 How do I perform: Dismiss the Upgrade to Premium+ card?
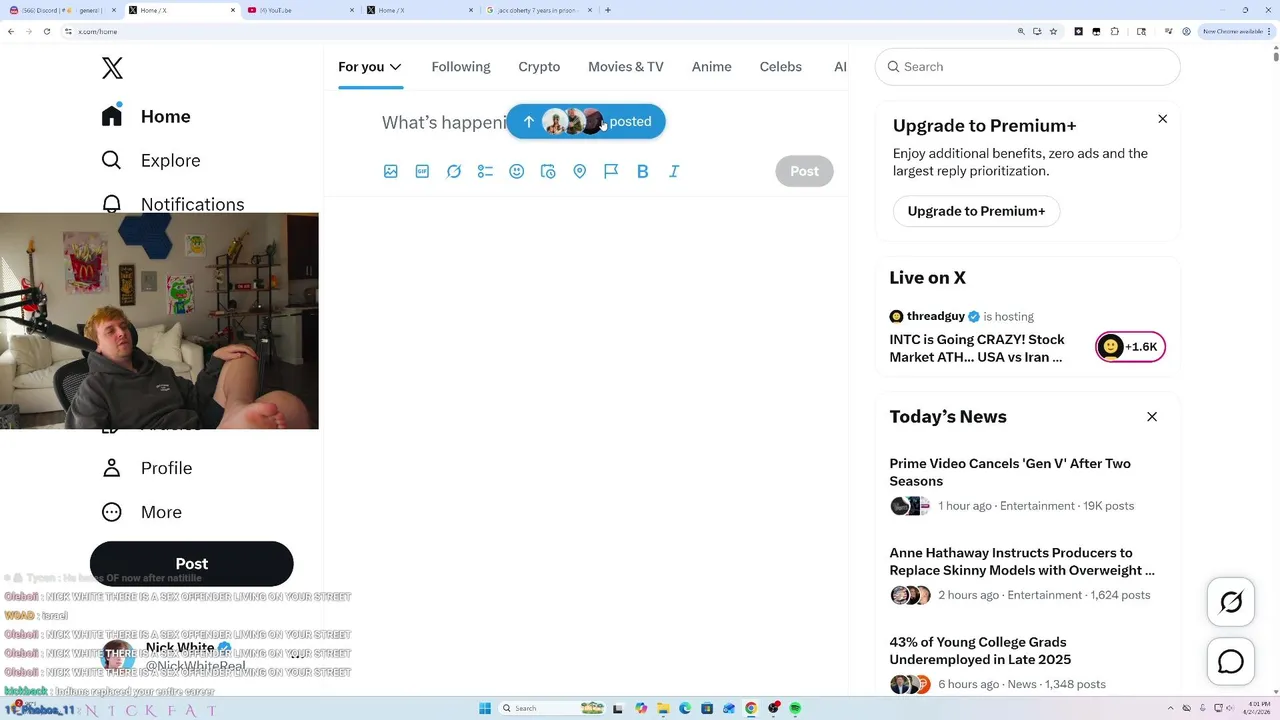[x=1162, y=119]
